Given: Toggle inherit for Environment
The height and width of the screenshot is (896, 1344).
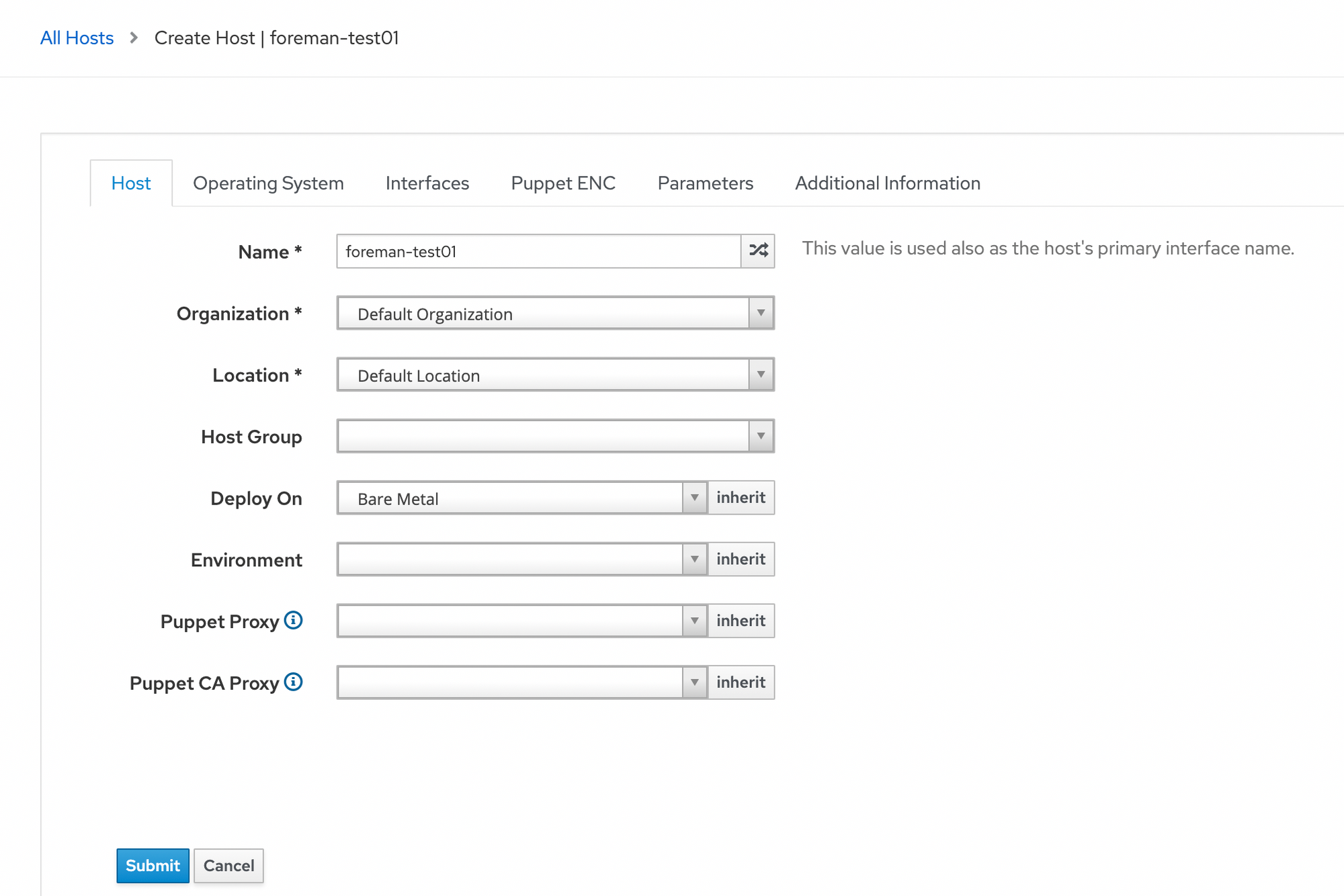Looking at the screenshot, I should tap(741, 559).
